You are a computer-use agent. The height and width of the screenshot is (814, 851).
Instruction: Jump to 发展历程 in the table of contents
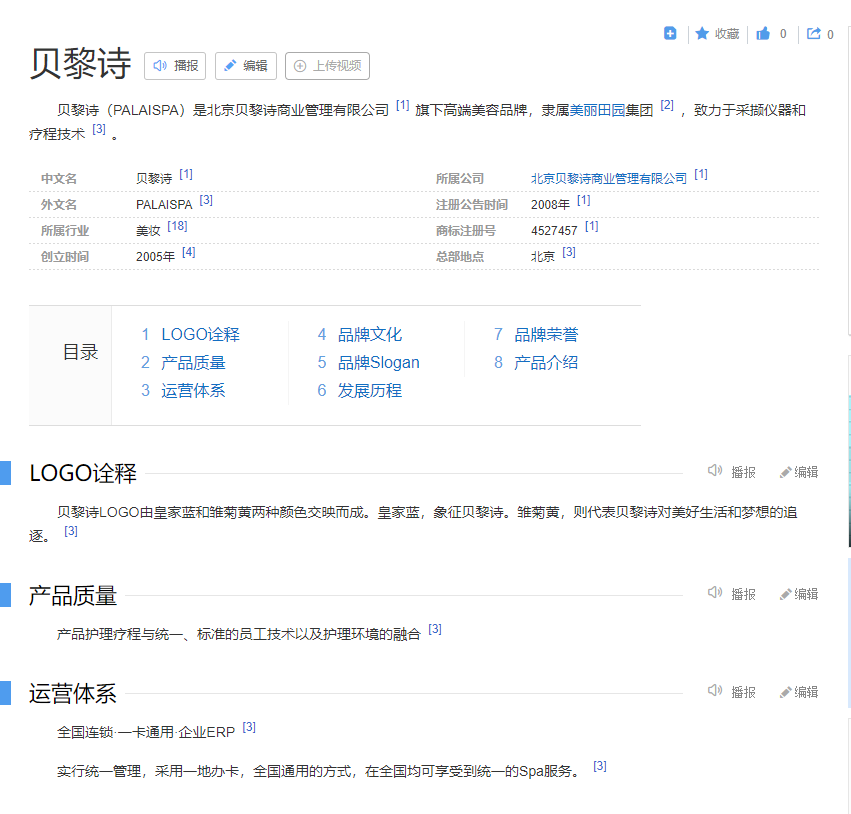tap(370, 391)
